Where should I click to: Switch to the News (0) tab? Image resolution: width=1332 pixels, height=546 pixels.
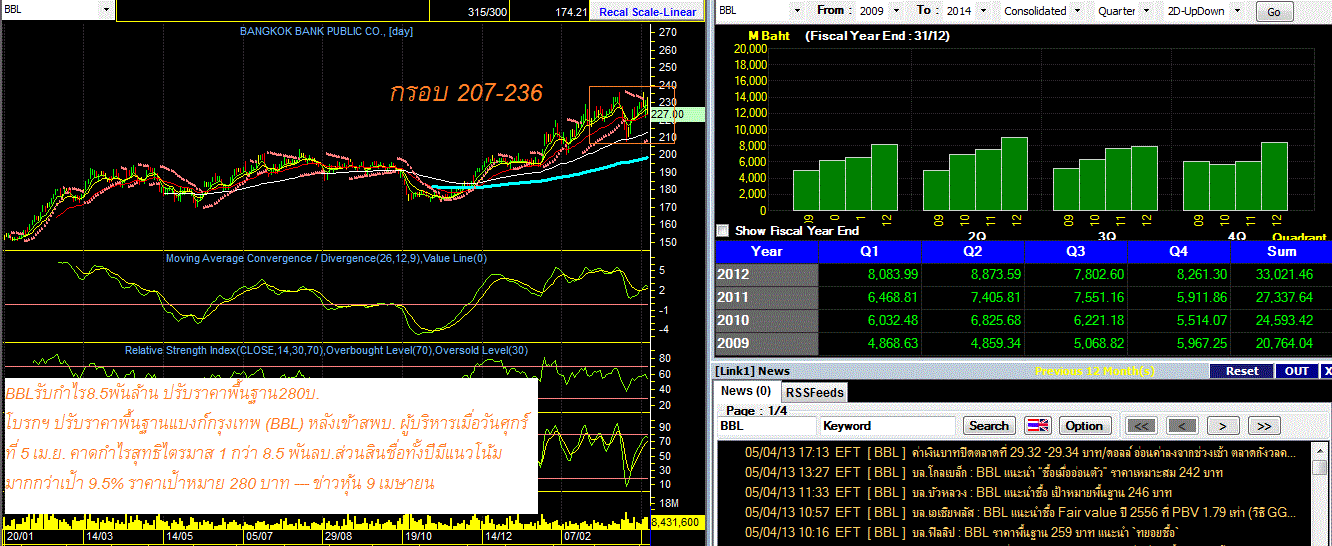(746, 391)
